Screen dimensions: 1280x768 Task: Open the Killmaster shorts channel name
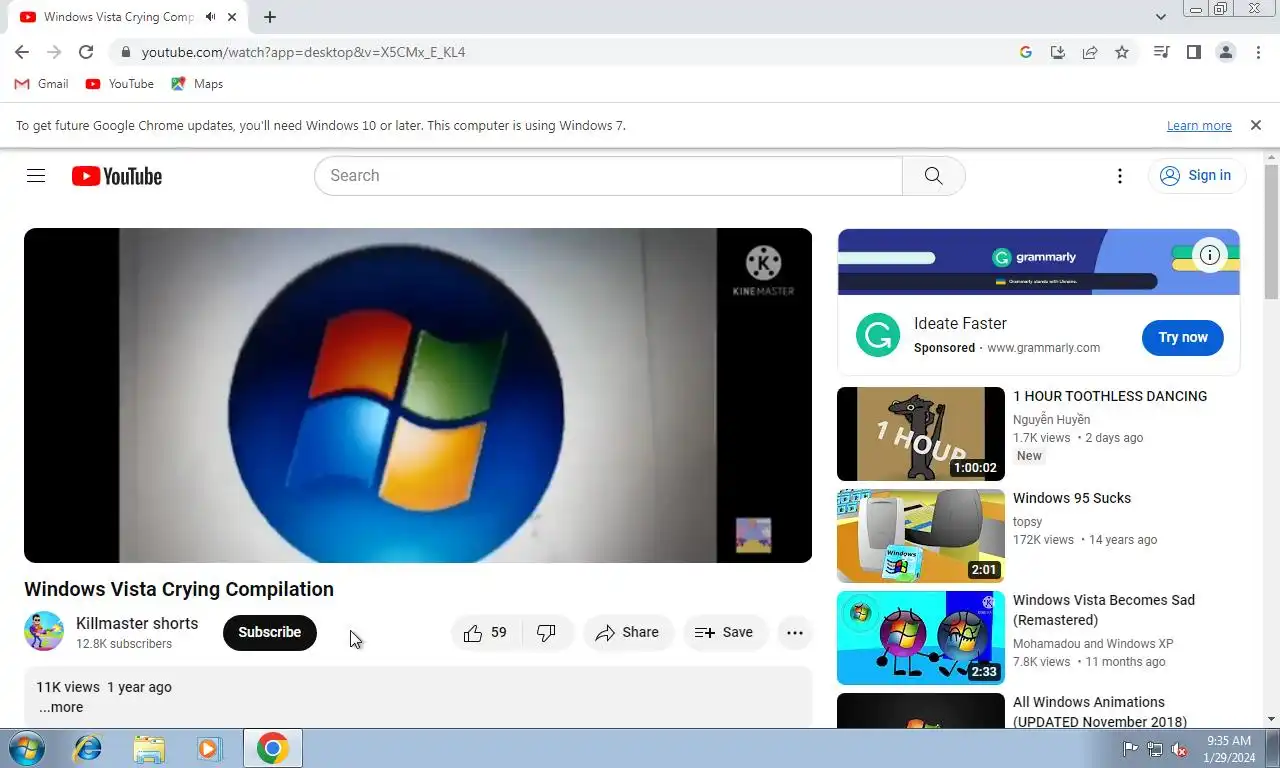point(137,623)
